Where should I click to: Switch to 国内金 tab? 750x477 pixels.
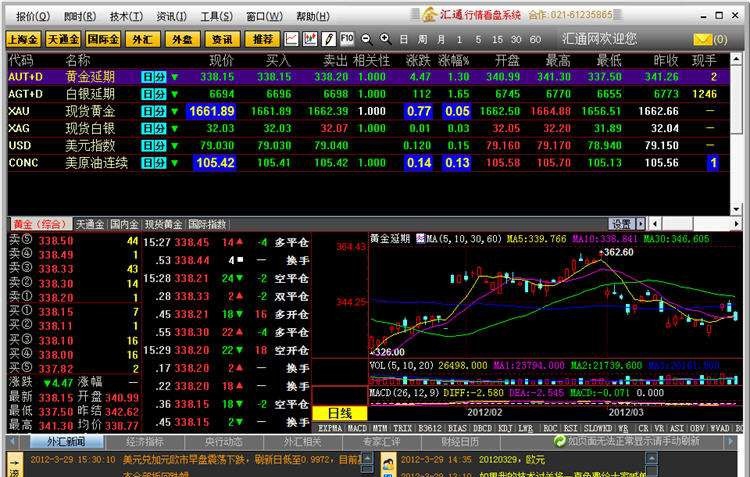coord(124,224)
